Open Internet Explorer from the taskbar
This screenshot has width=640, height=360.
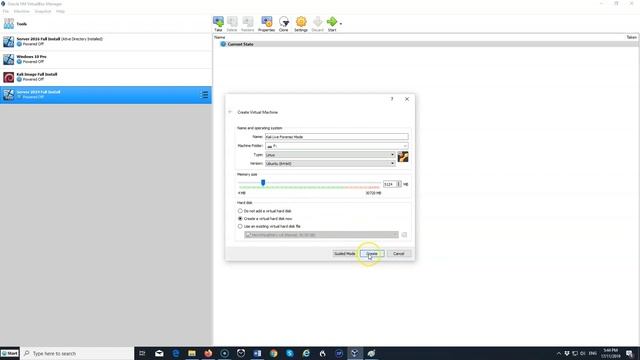point(306,353)
